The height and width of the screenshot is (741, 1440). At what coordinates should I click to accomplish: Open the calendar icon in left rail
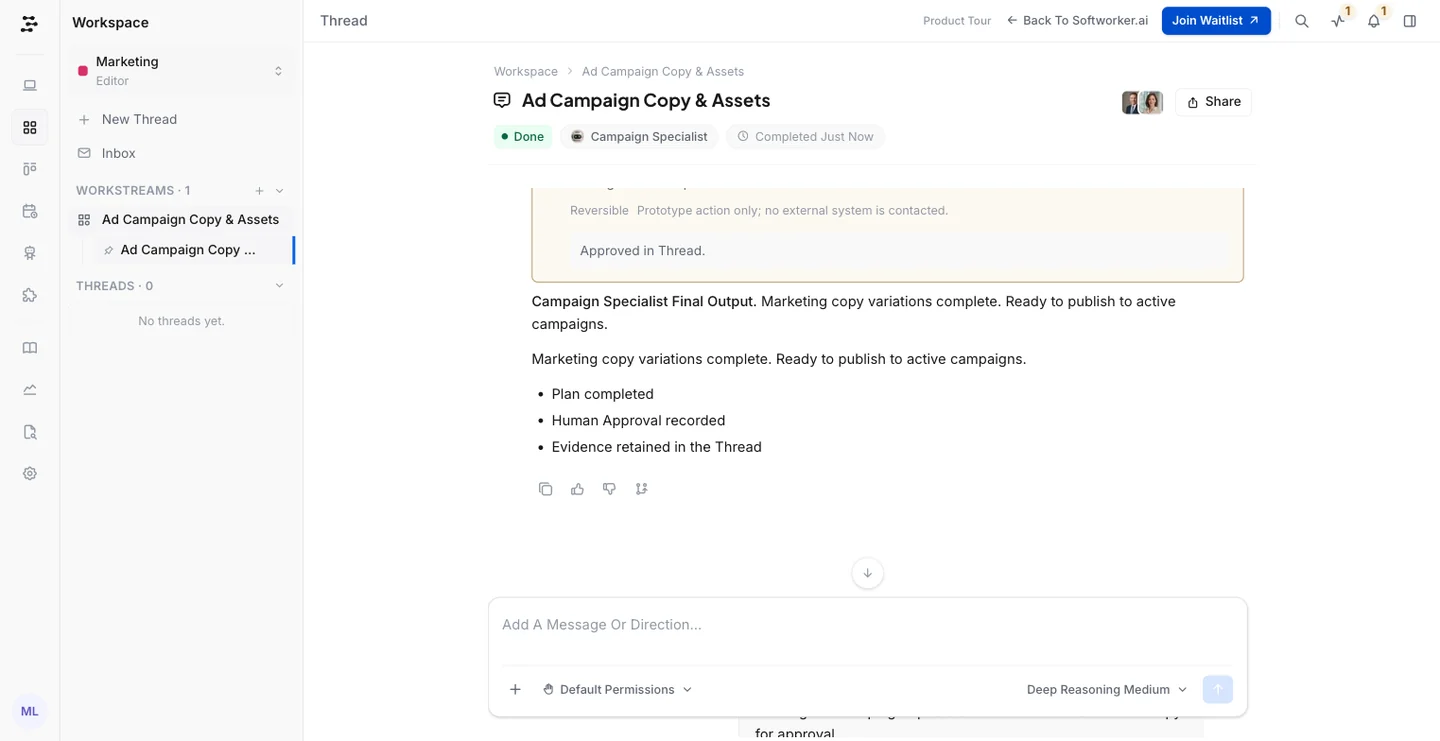[30, 211]
